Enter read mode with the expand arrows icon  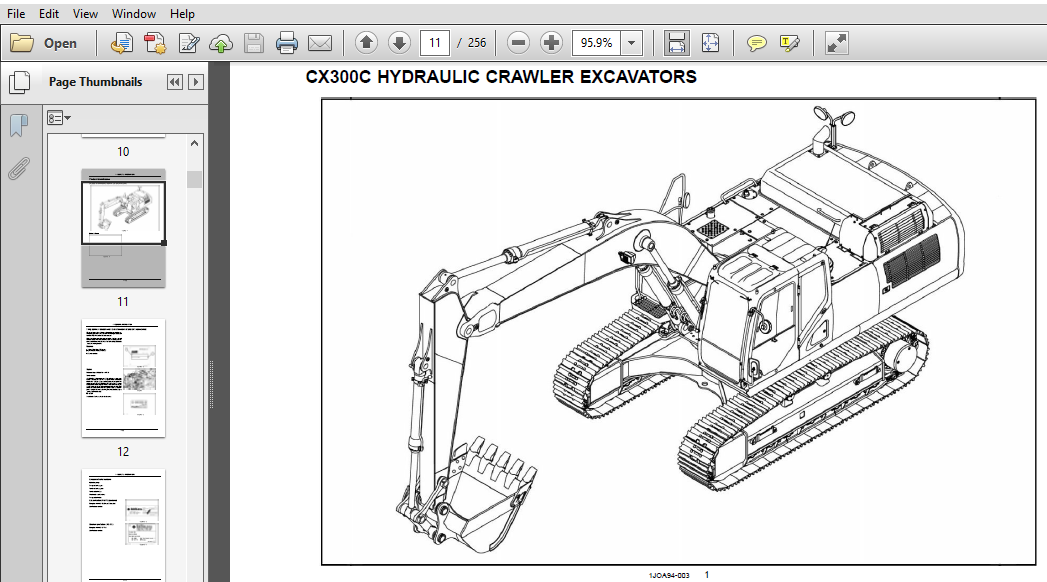[837, 43]
